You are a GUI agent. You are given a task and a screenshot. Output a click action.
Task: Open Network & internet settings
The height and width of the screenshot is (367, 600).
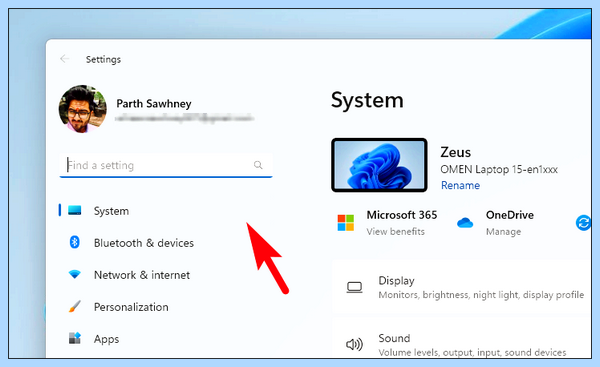[142, 275]
